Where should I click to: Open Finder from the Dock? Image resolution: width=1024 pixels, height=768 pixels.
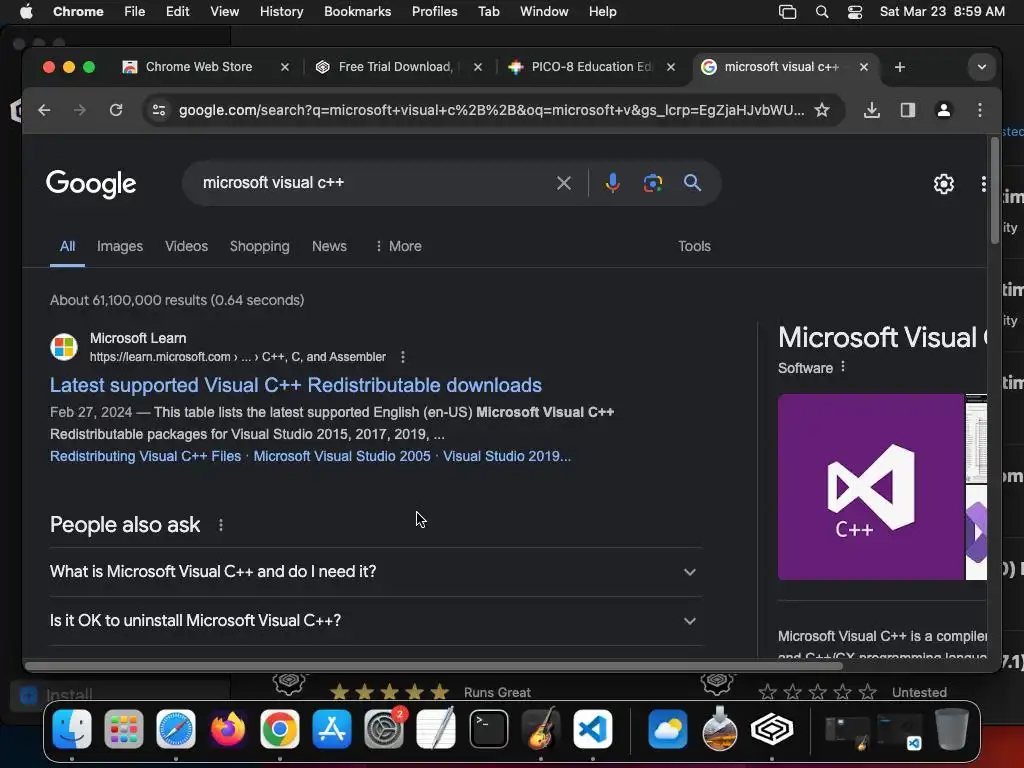(72, 729)
